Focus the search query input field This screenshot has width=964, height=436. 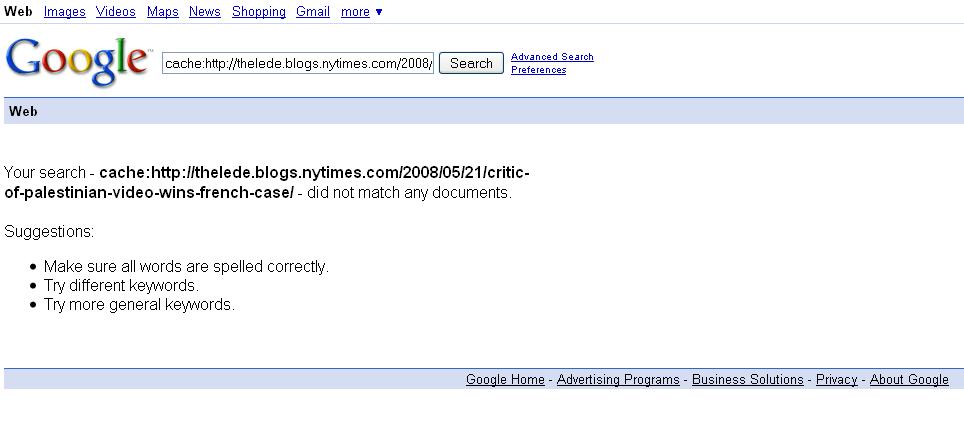tap(298, 63)
